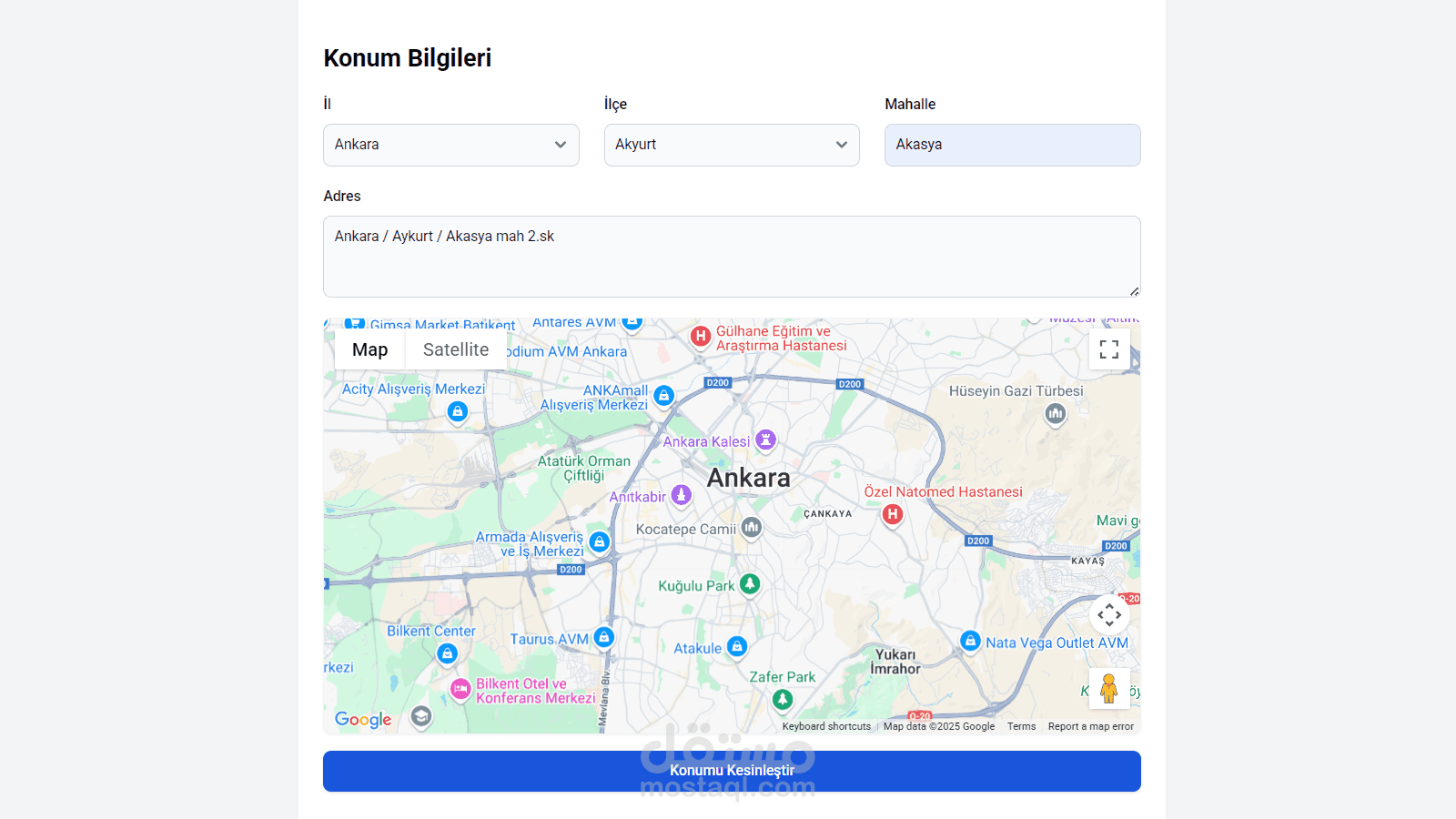
Task: Click the Mahalle field containing Akasya
Action: [1013, 145]
